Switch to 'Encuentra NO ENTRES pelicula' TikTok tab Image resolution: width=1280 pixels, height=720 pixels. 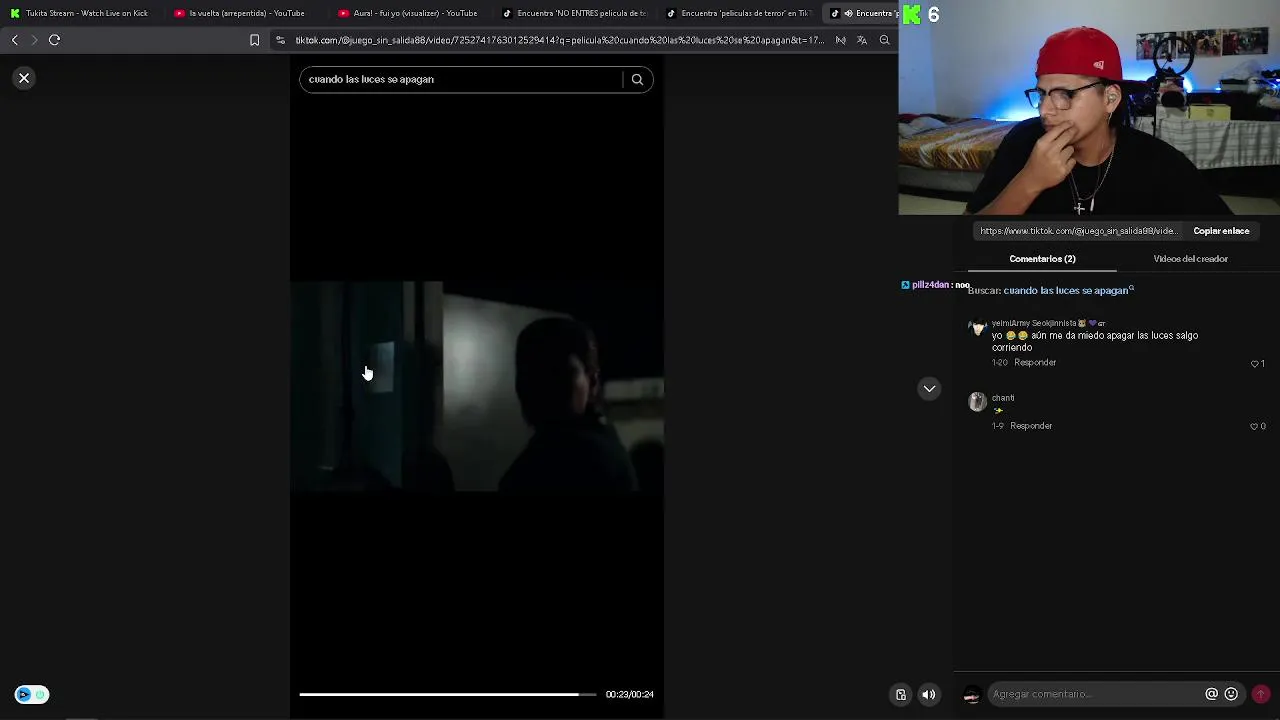pos(574,13)
